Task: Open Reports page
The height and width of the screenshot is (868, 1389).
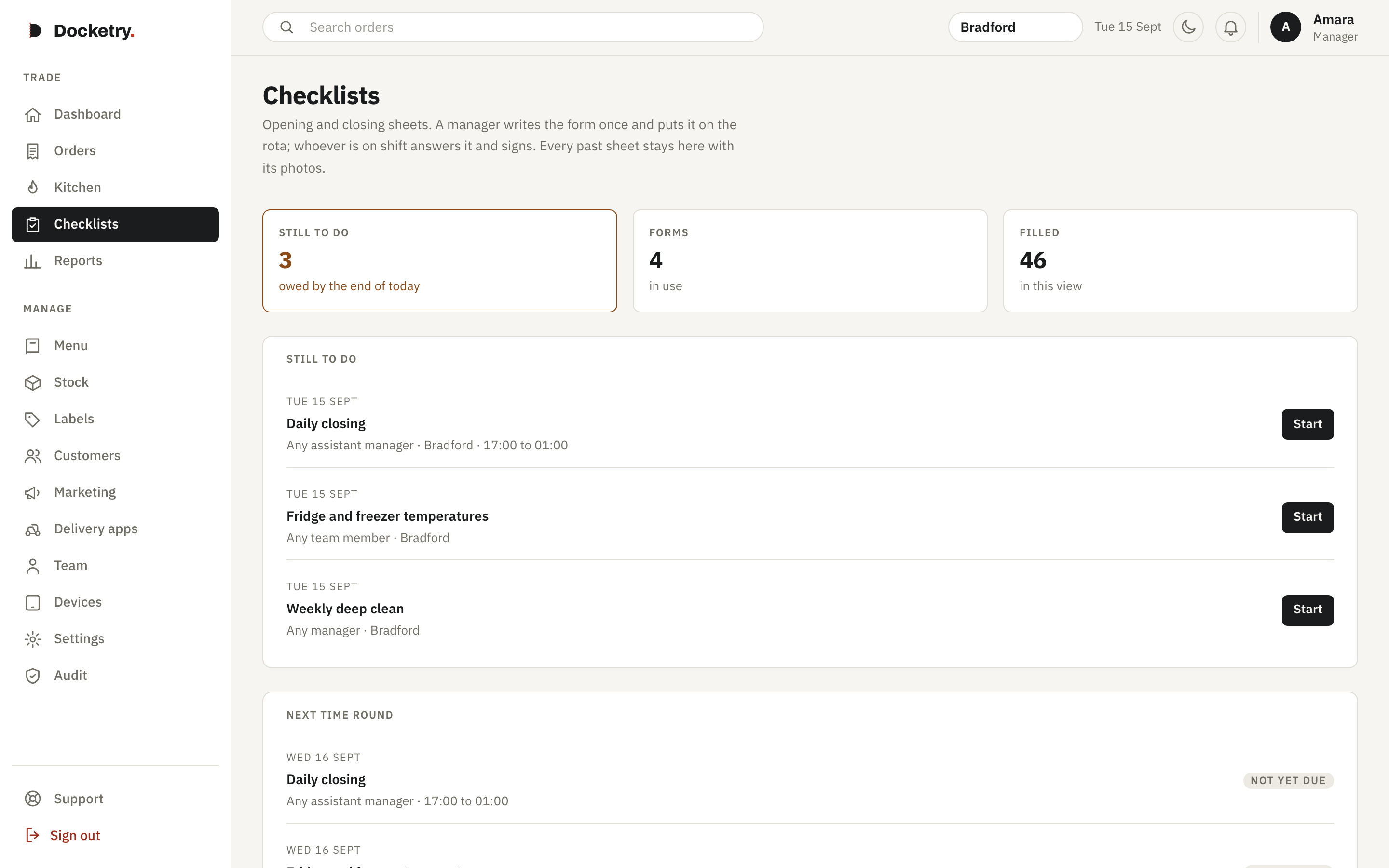Action: coord(115,261)
